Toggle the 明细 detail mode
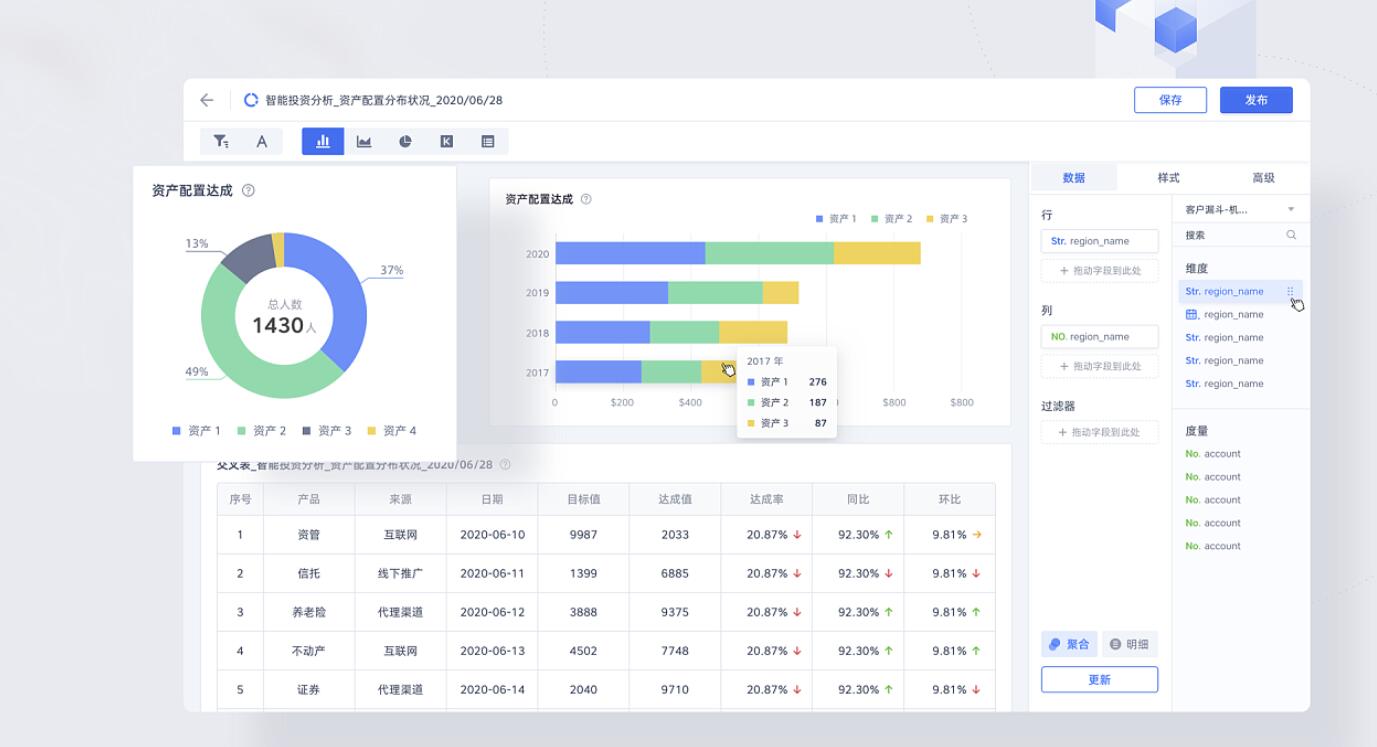Screen dimensions: 1377x747 (x=1129, y=644)
